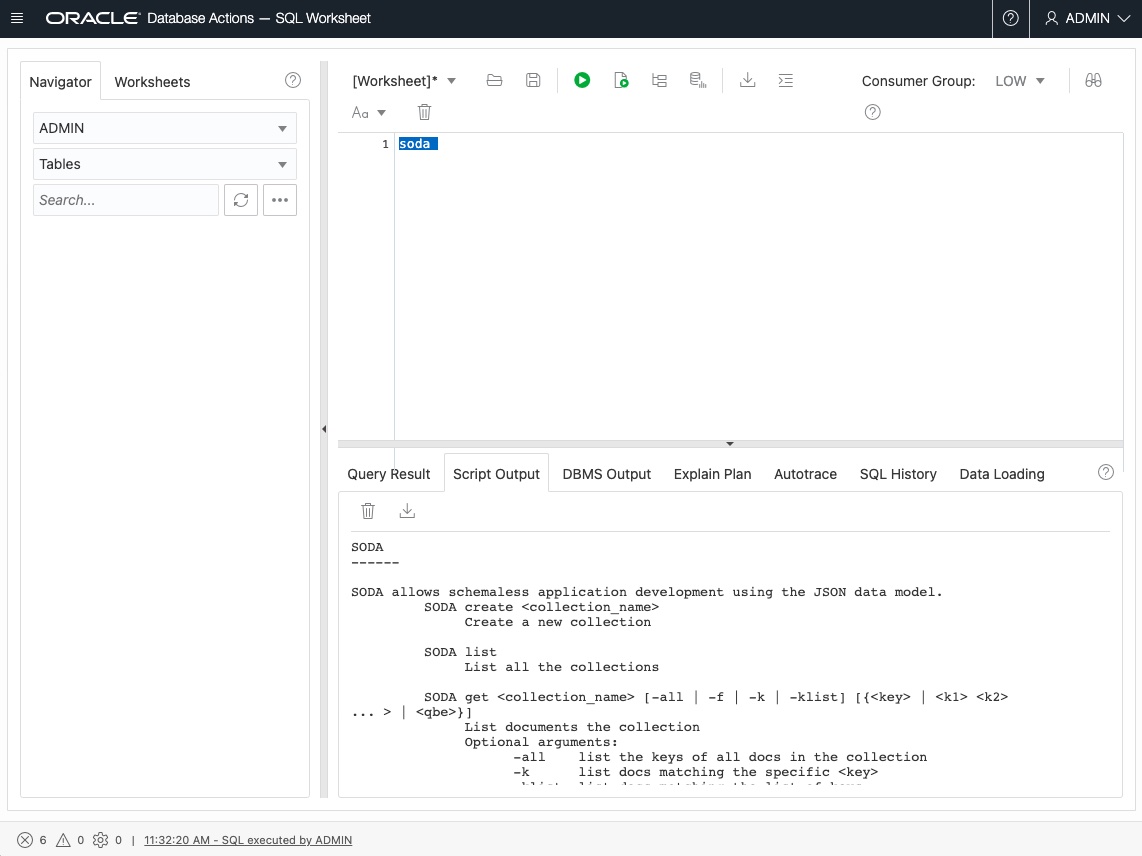Click the binoculars icon in the toolbar
This screenshot has width=1142, height=856.
coord(1093,81)
